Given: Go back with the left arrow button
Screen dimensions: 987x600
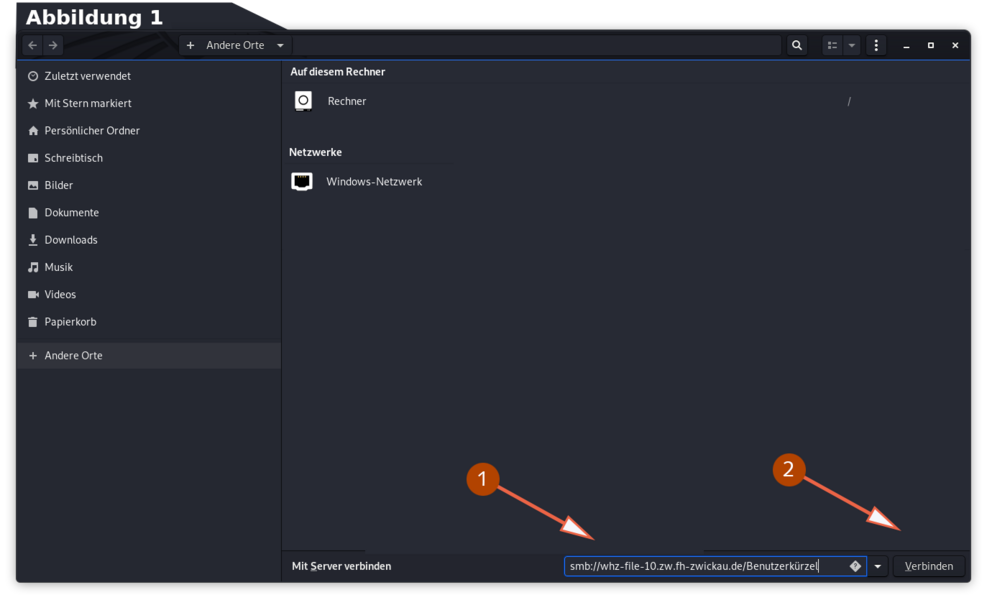Looking at the screenshot, I should pyautogui.click(x=33, y=45).
